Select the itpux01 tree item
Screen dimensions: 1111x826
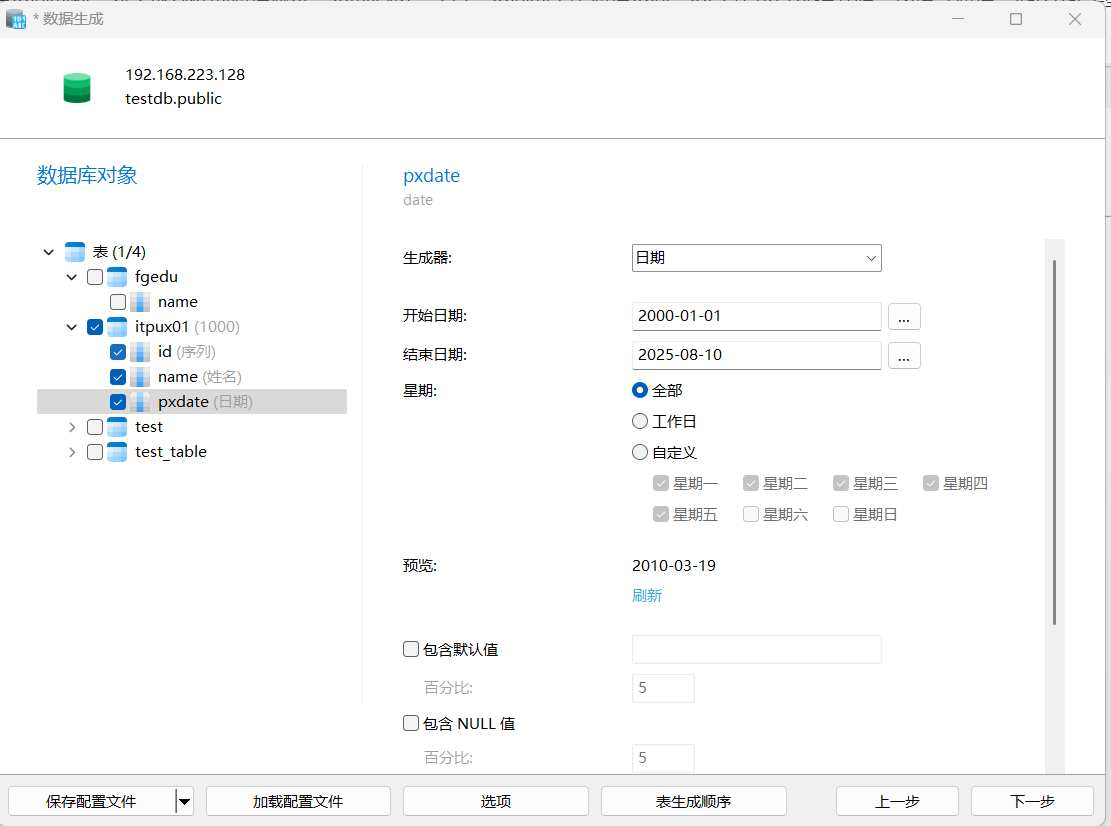pyautogui.click(x=162, y=327)
